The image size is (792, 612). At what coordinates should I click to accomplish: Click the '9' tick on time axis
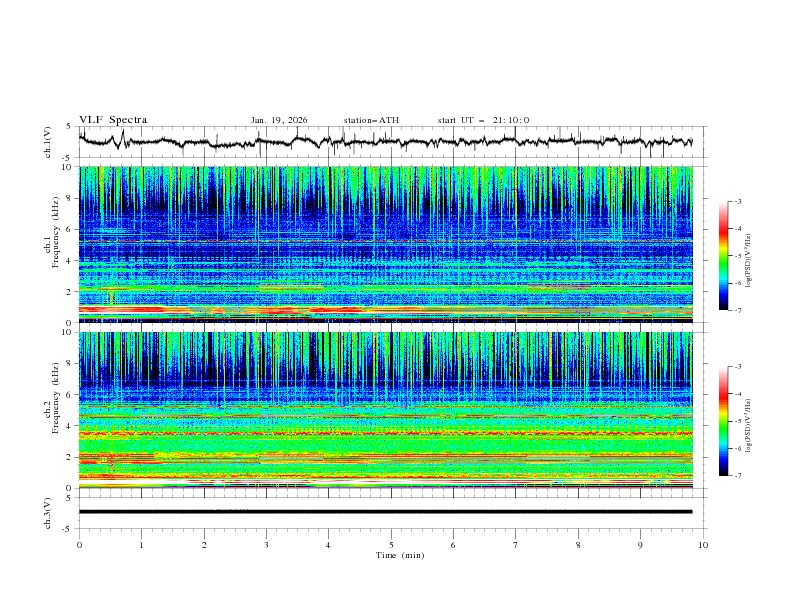640,545
